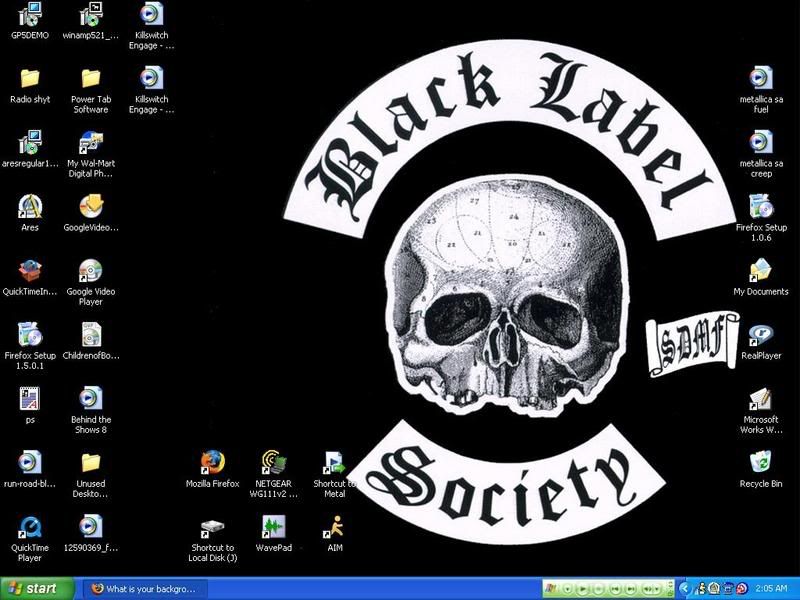Click the Windows Start button

tap(38, 589)
